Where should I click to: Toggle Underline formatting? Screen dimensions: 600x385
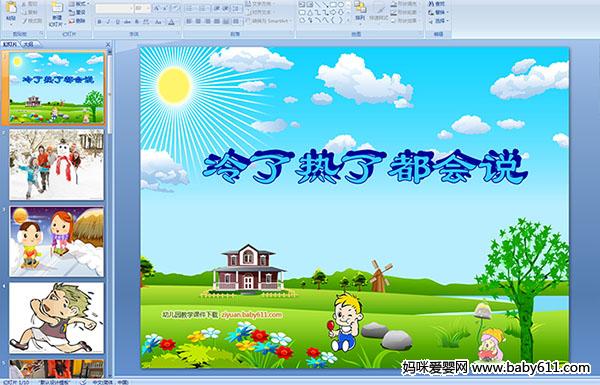click(x=117, y=22)
